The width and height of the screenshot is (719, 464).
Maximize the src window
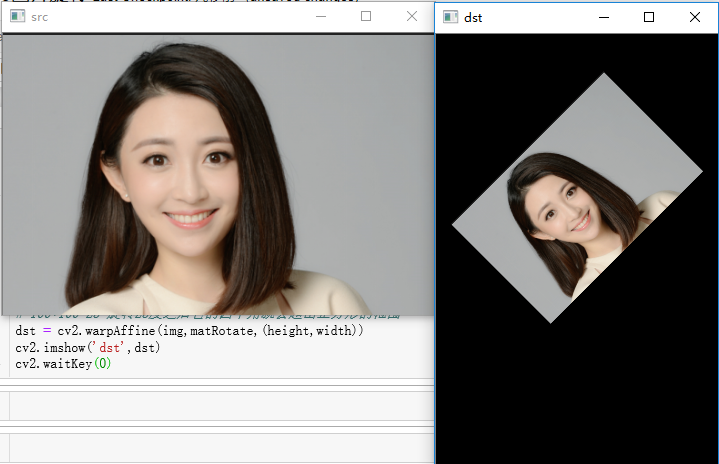(366, 17)
